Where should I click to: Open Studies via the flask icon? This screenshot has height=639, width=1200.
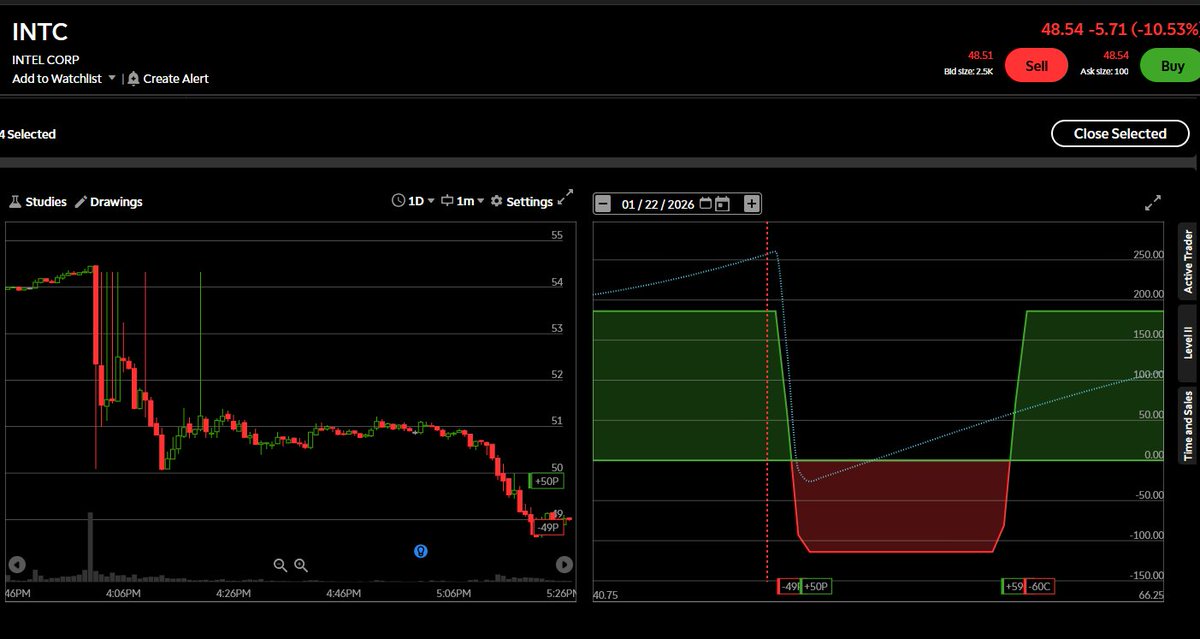15,202
